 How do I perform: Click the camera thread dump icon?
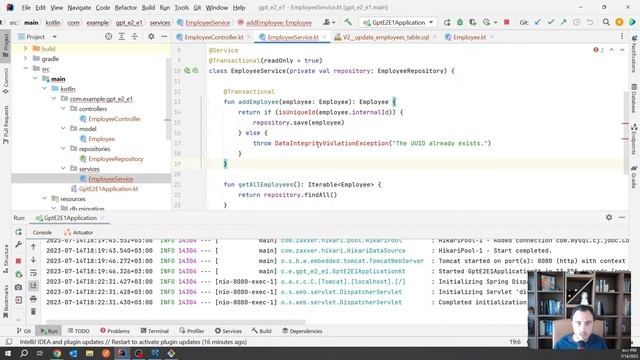[x=18, y=287]
